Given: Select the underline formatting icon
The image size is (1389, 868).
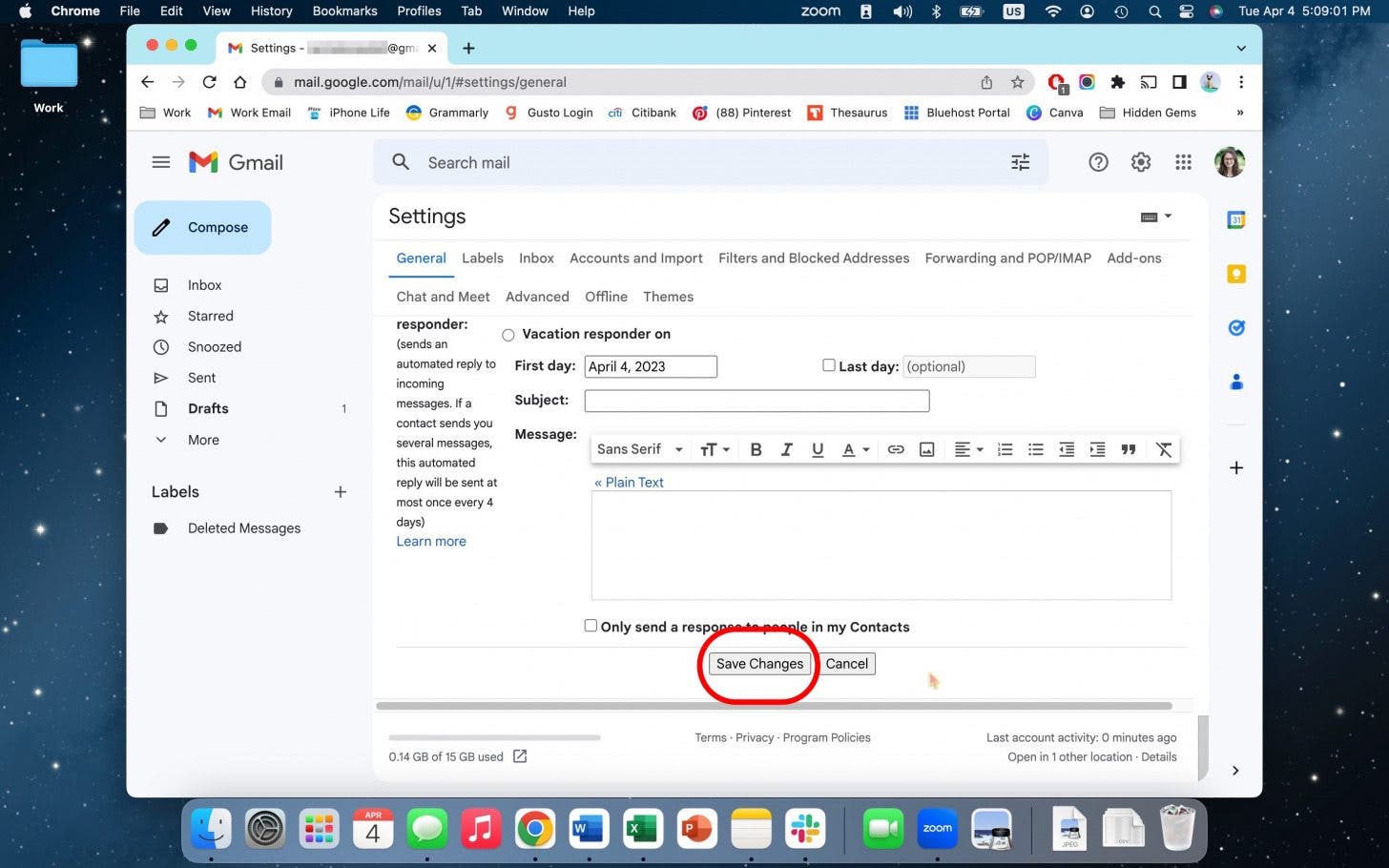Looking at the screenshot, I should [818, 448].
